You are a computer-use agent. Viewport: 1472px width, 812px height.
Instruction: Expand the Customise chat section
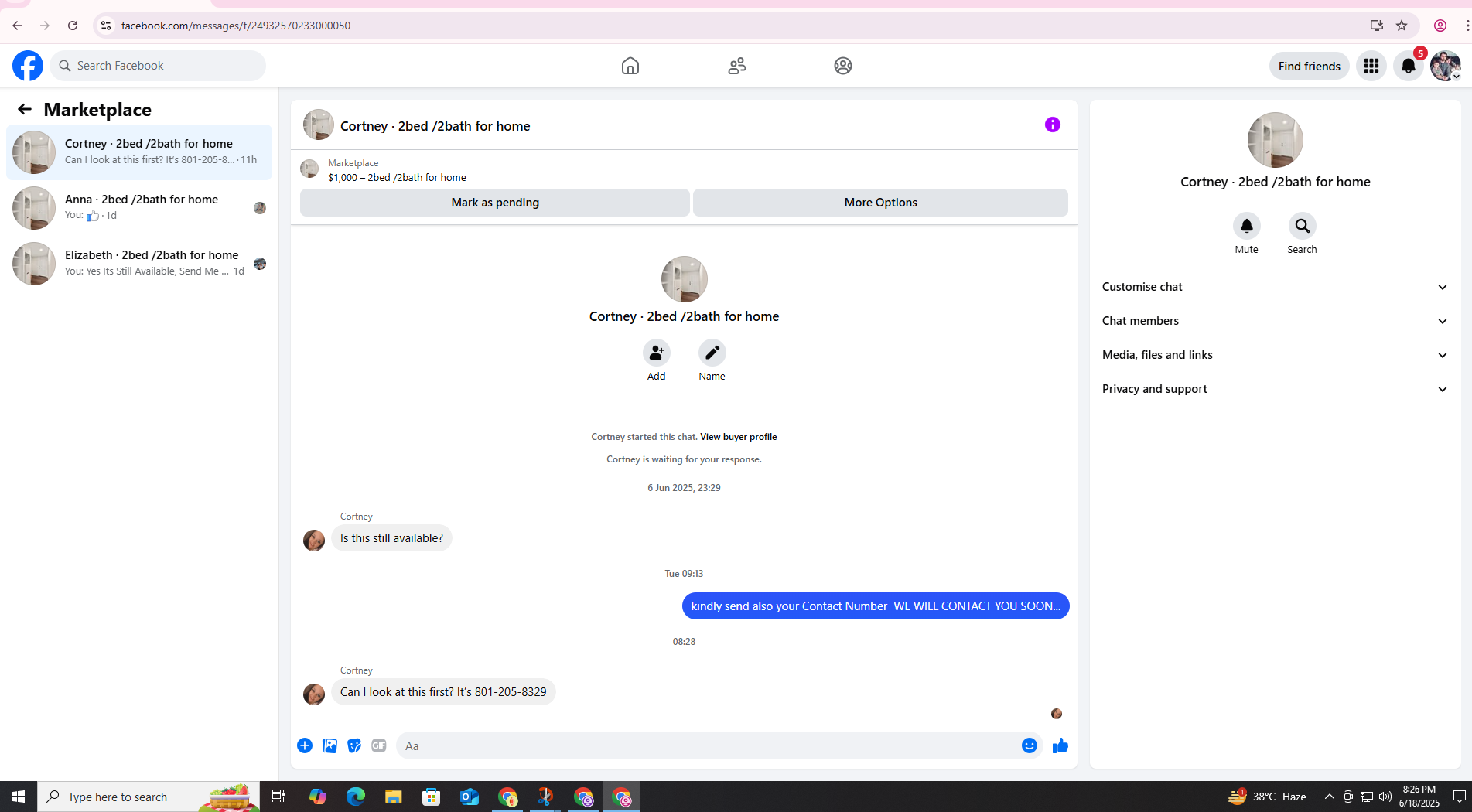tap(1275, 287)
